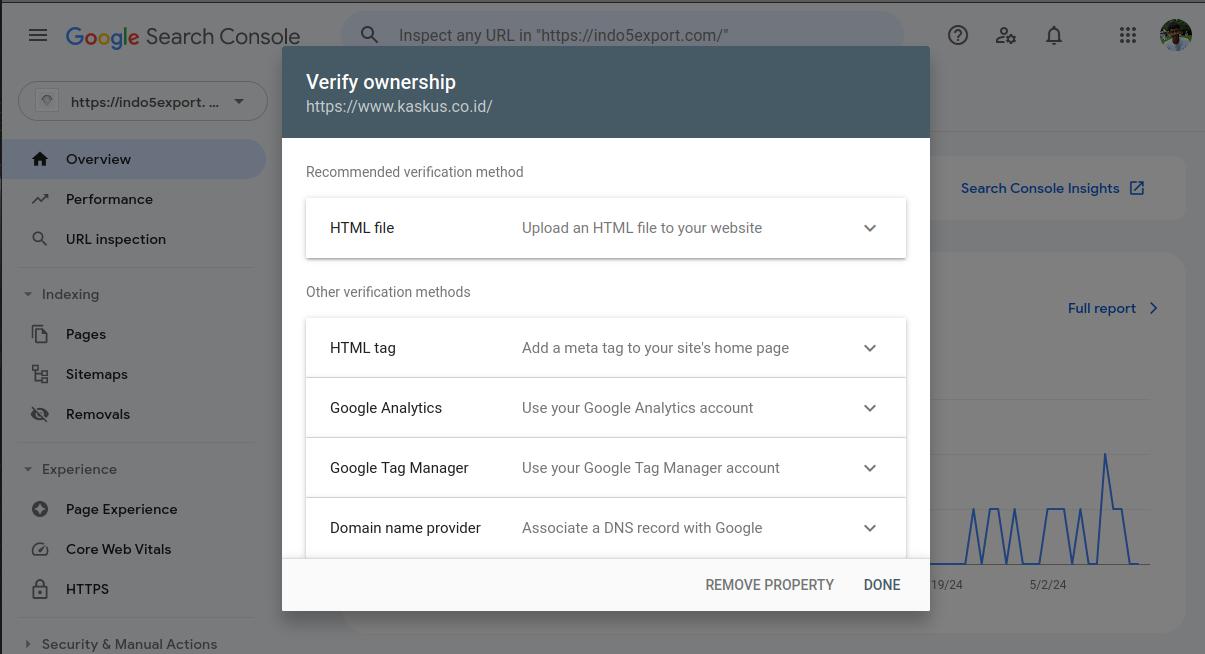This screenshot has height=654, width=1205.
Task: Click the REMOVE PROPERTY button
Action: (x=770, y=585)
